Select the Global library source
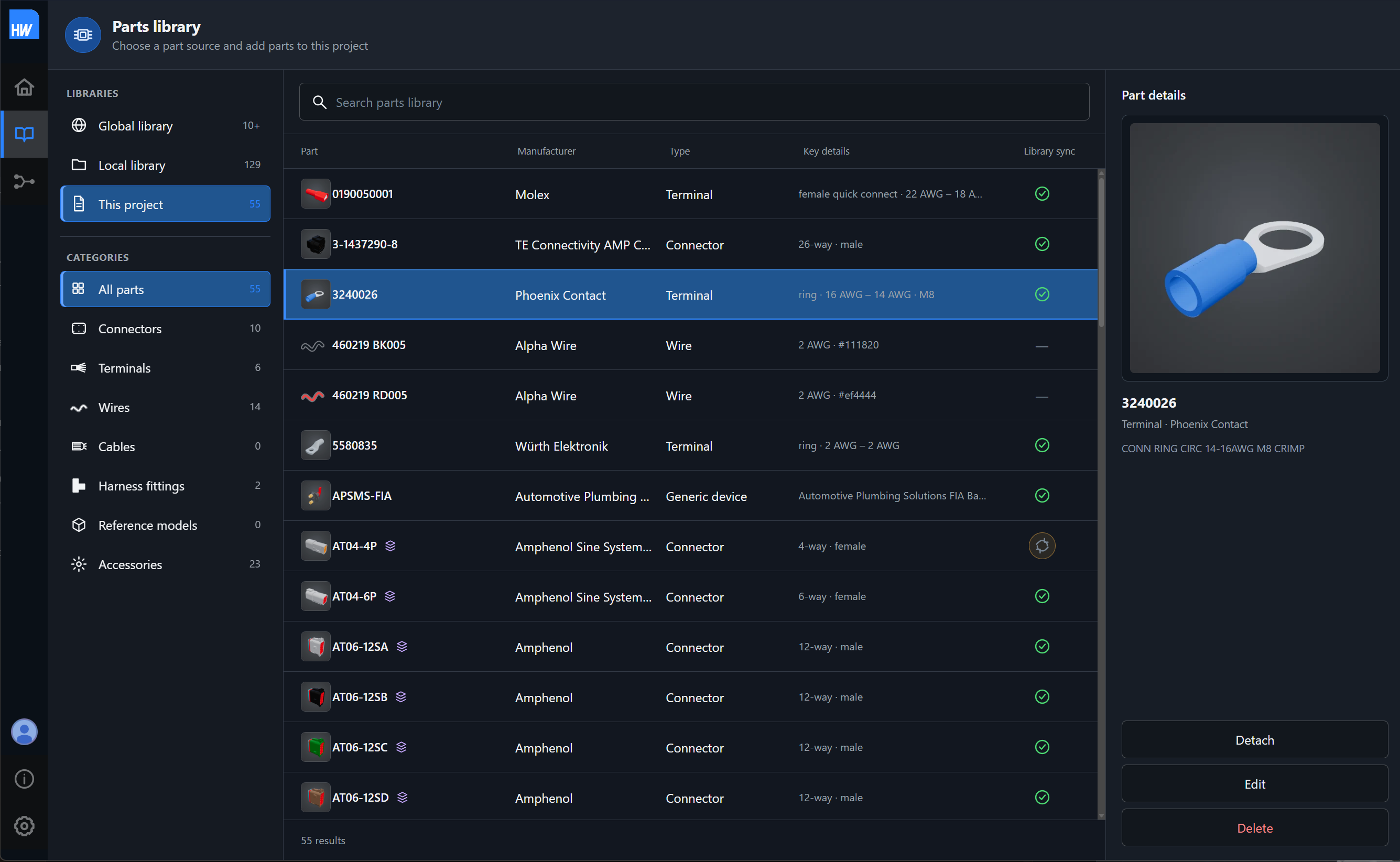 click(166, 125)
